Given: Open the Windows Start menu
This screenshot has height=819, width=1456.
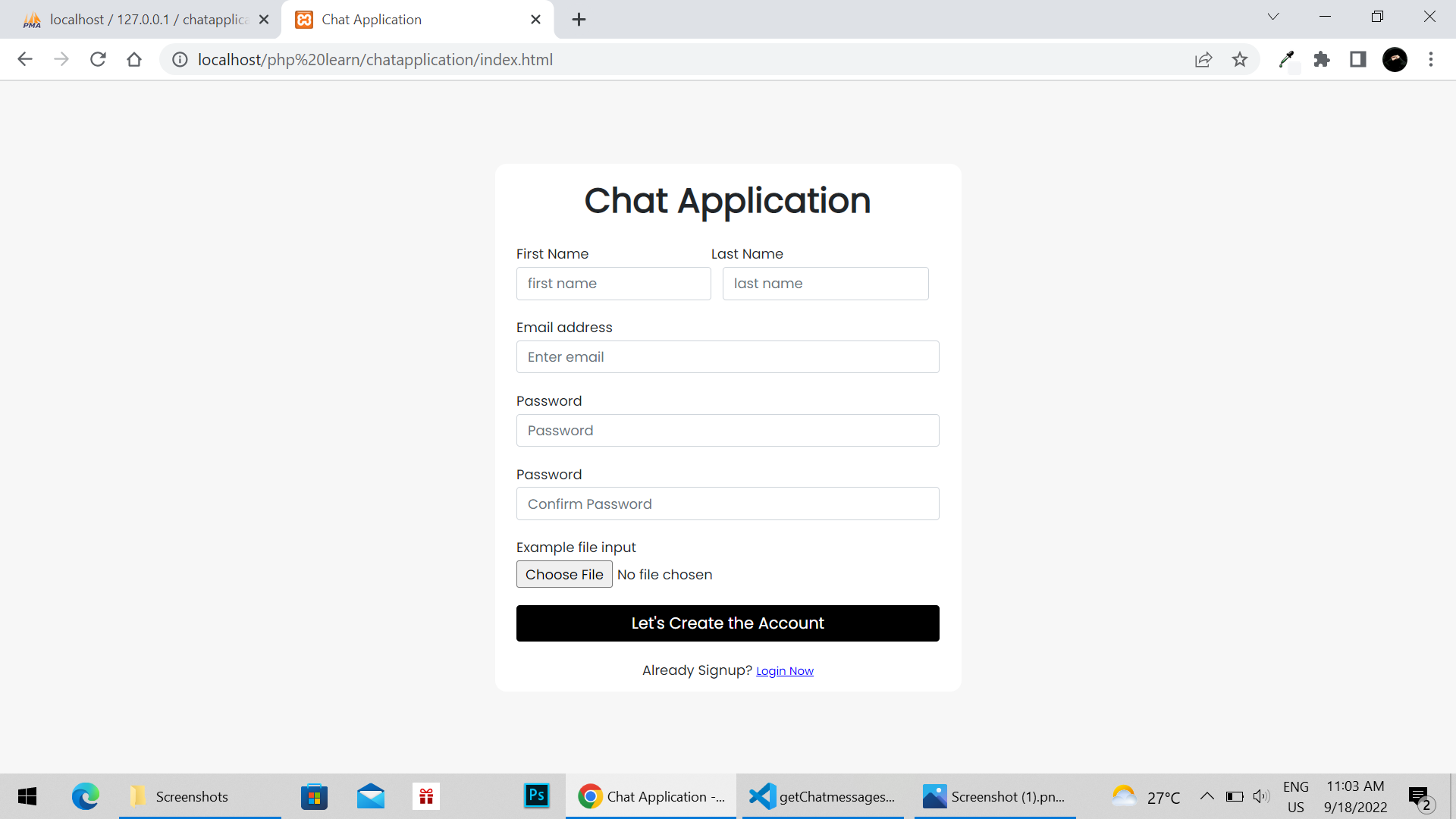Looking at the screenshot, I should click(x=27, y=797).
